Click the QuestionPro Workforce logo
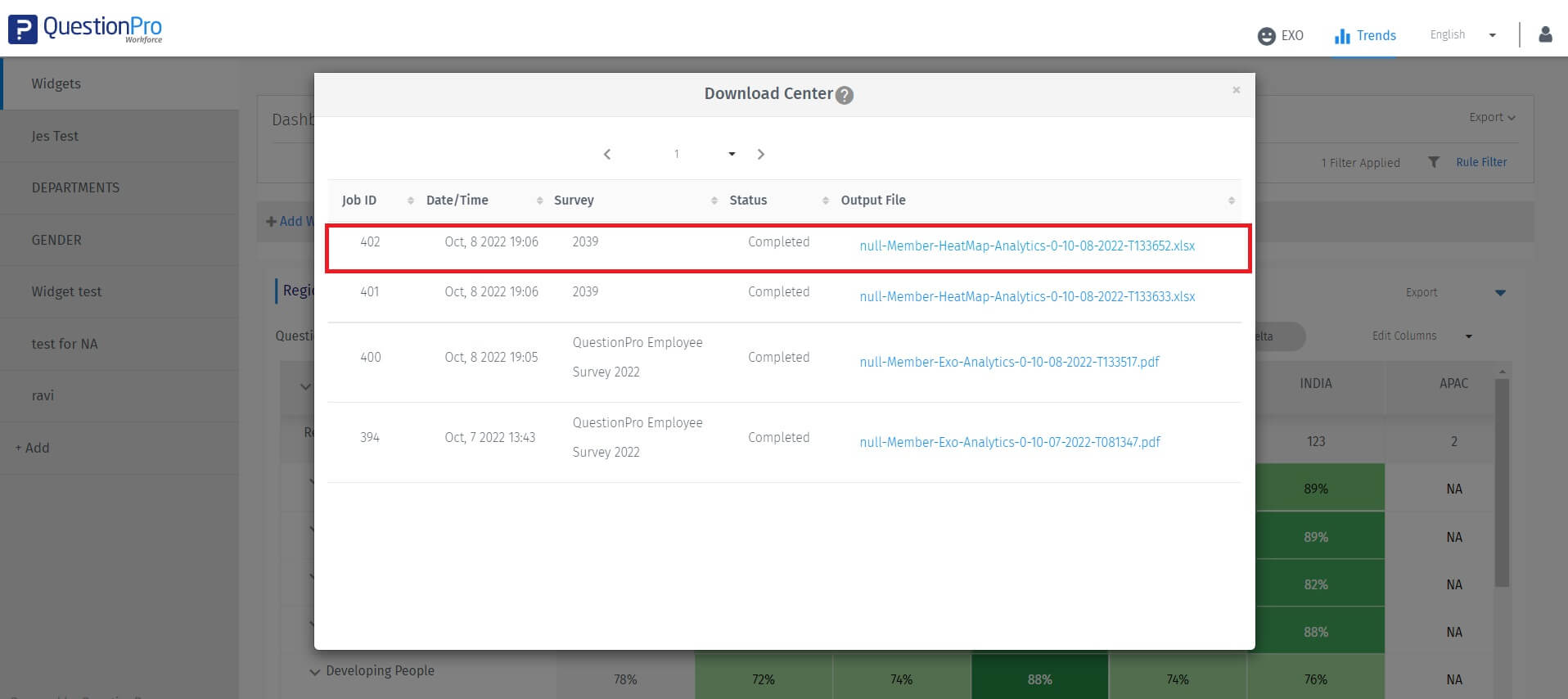1568x699 pixels. pos(85,29)
